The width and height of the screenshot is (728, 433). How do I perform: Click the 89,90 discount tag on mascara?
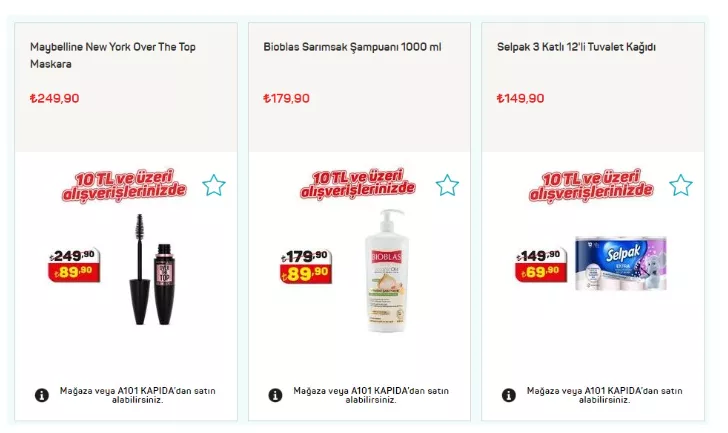[74, 272]
